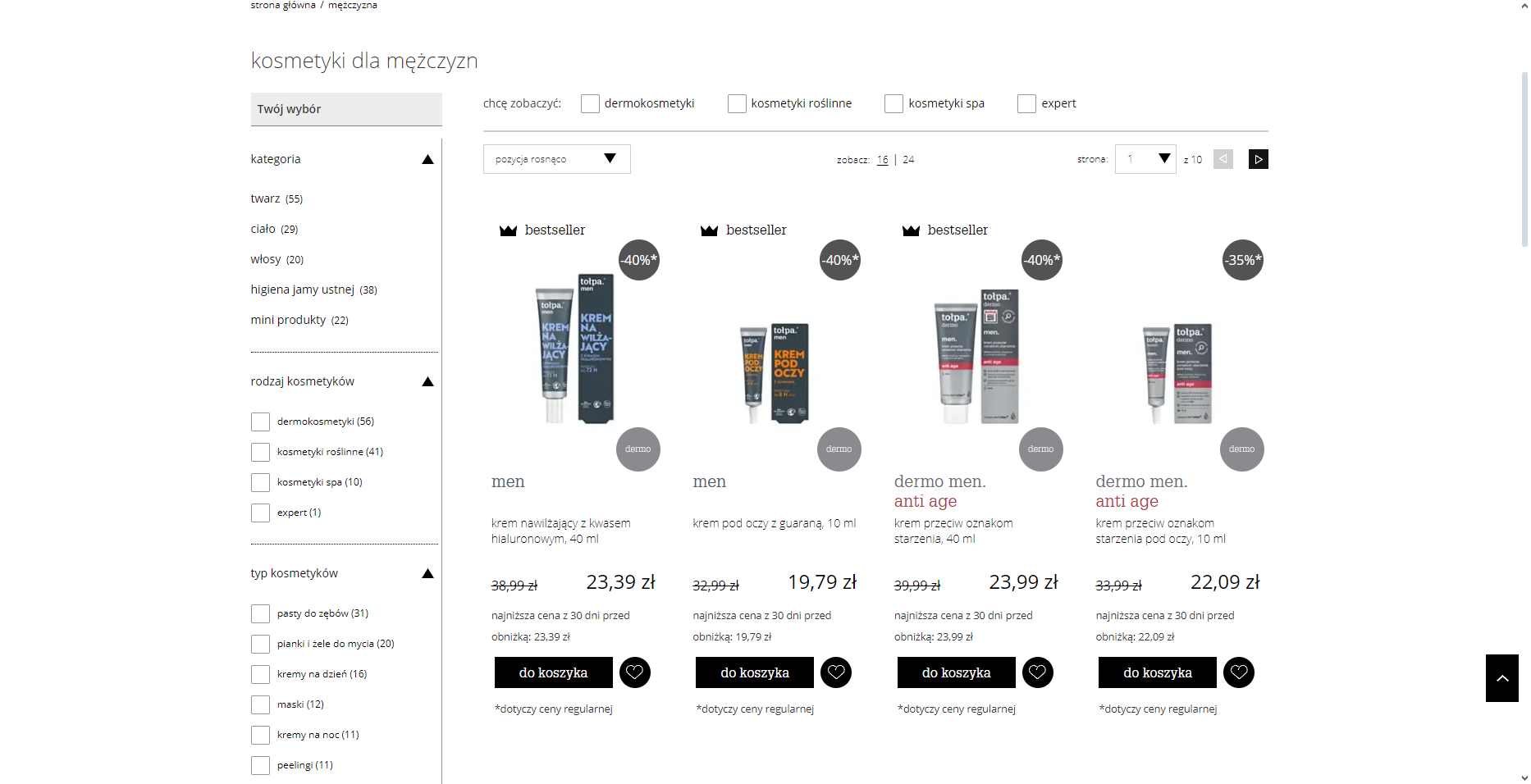Open mini produkty (22) category
The width and height of the screenshot is (1531, 784).
[299, 320]
